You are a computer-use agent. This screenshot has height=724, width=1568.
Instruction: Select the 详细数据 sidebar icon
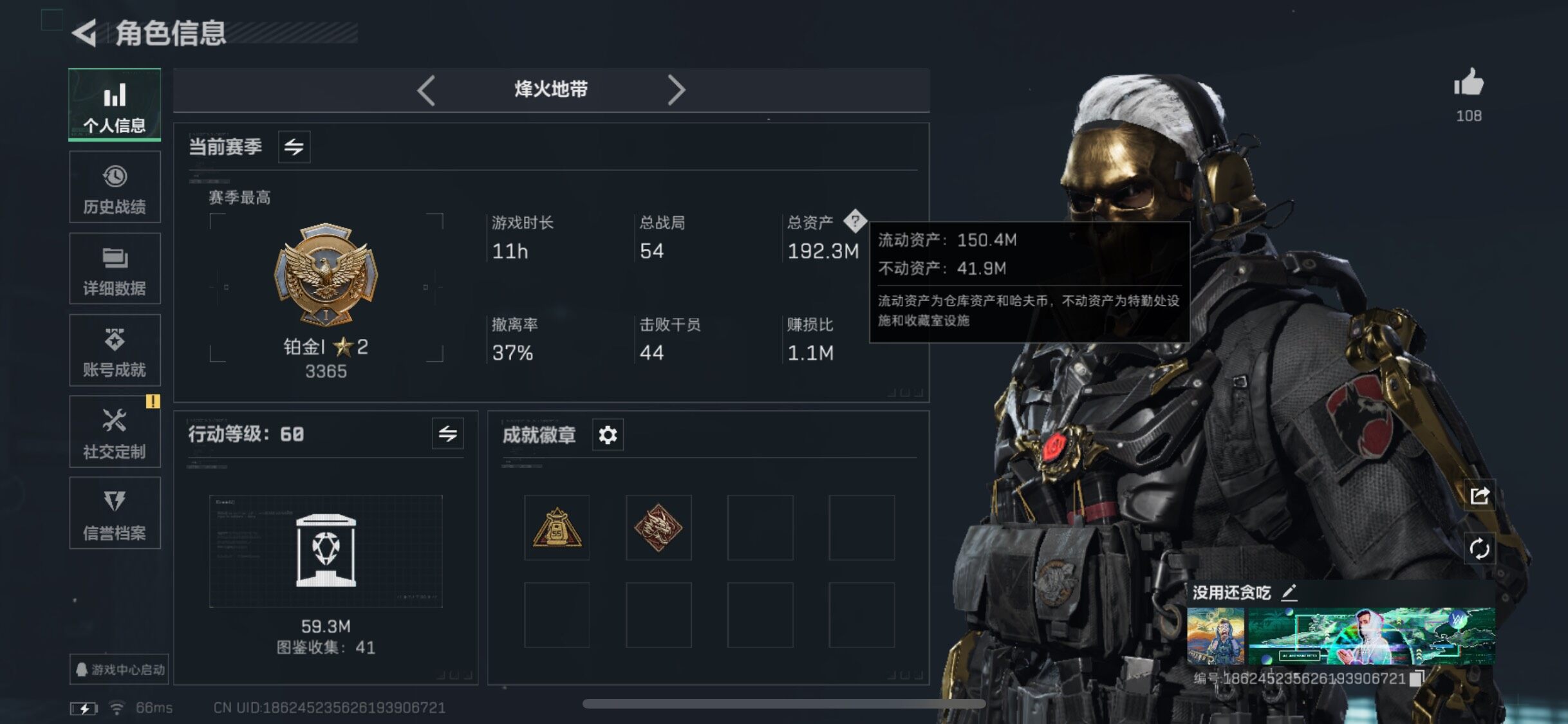tap(115, 268)
